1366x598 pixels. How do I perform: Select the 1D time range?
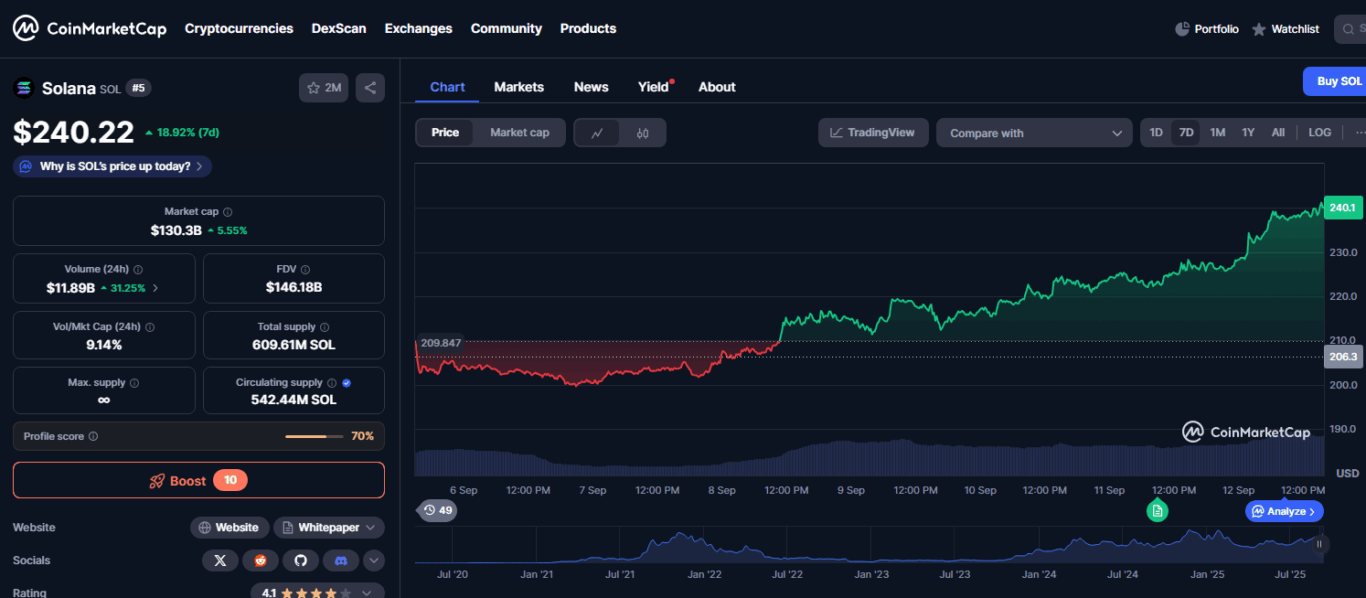click(1156, 133)
